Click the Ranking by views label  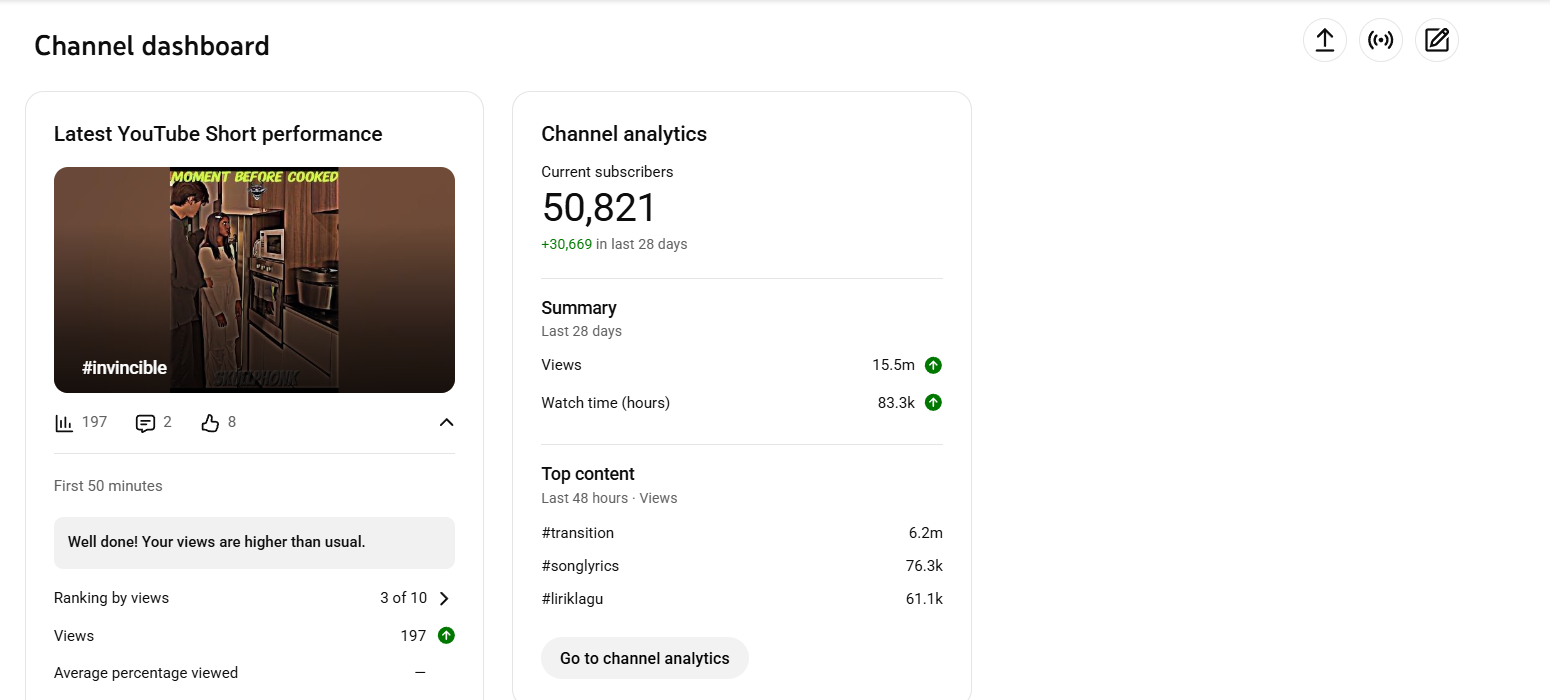pos(111,598)
